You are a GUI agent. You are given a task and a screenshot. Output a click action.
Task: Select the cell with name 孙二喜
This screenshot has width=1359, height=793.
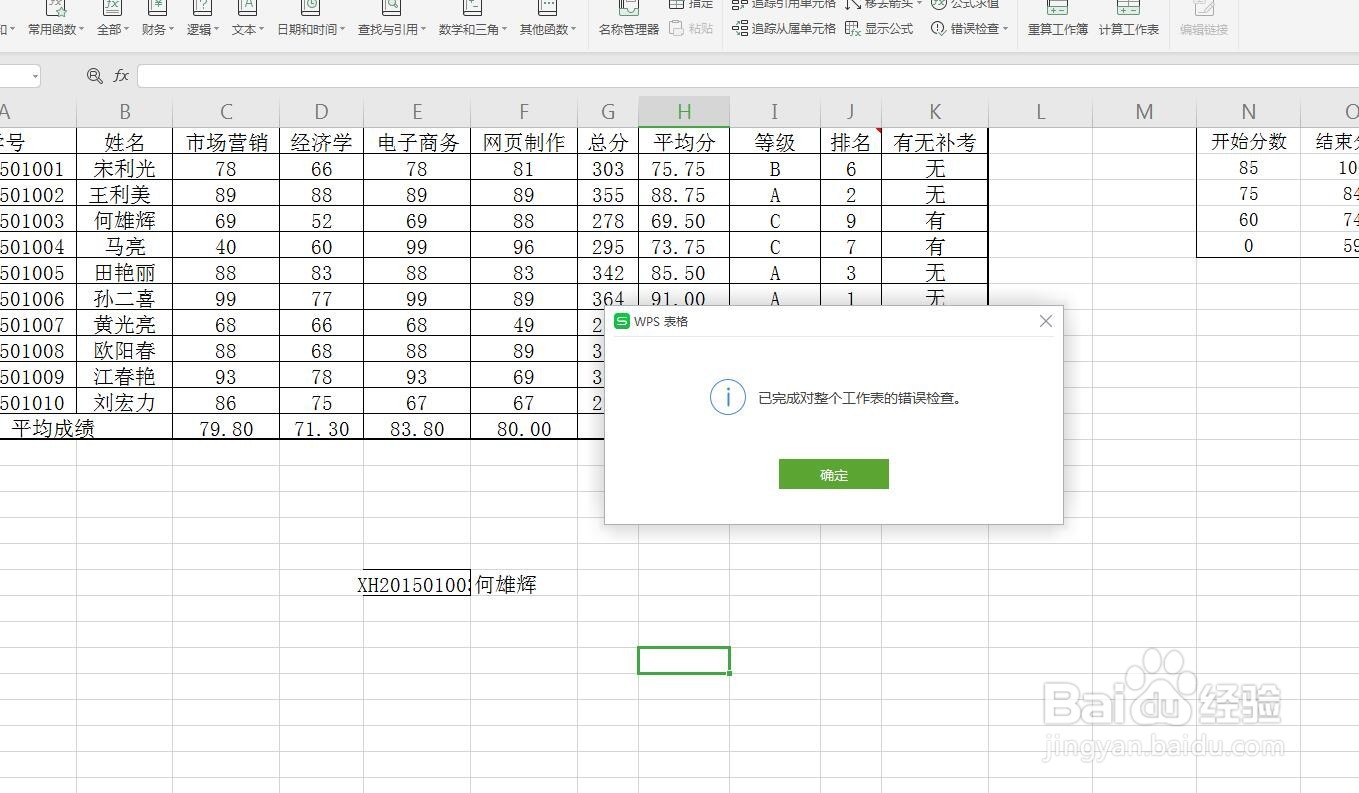coord(124,299)
